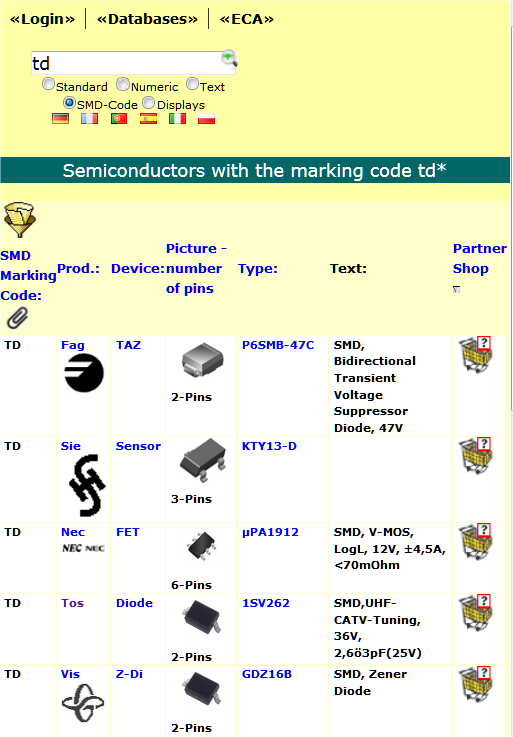513x737 pixels.
Task: Select the Numeric search radio button
Action: (123, 84)
